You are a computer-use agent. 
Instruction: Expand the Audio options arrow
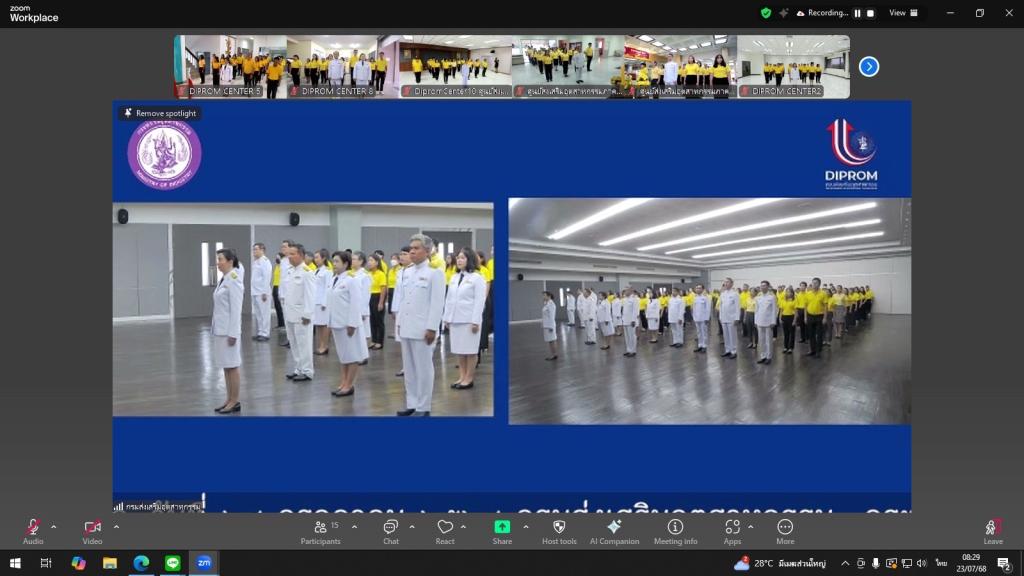point(54,526)
